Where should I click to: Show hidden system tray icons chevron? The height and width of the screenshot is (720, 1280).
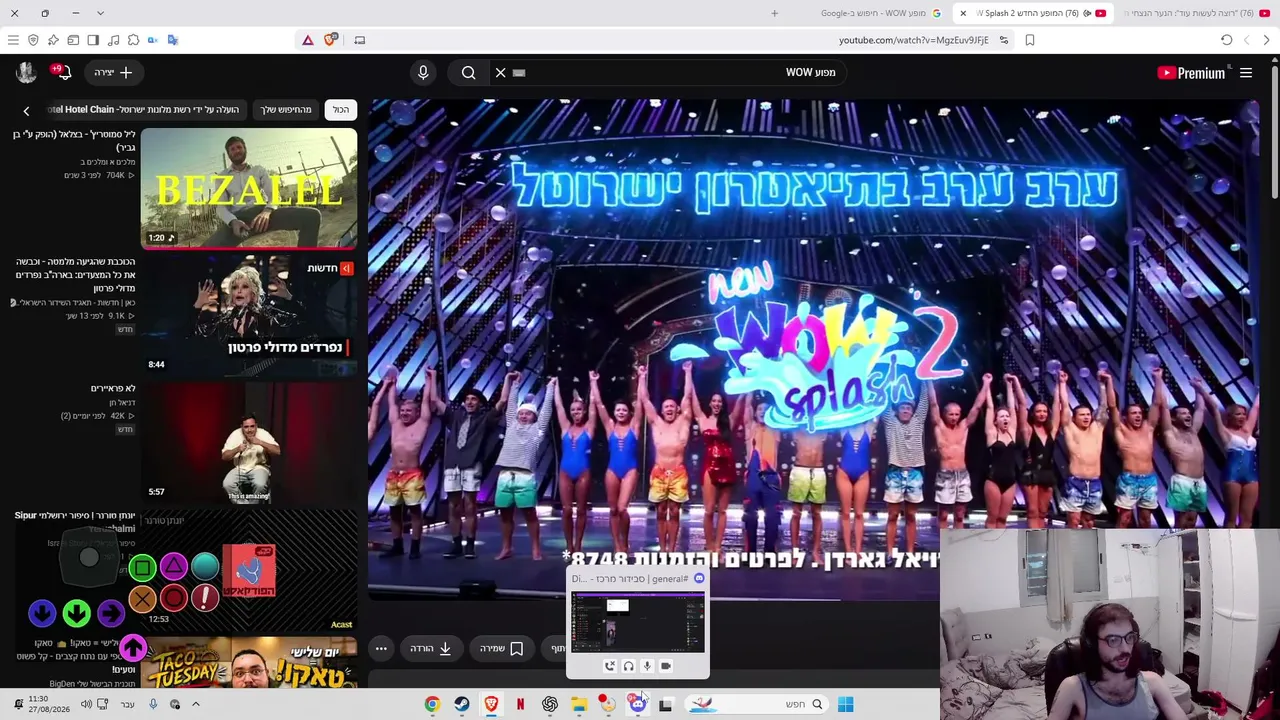click(x=196, y=704)
